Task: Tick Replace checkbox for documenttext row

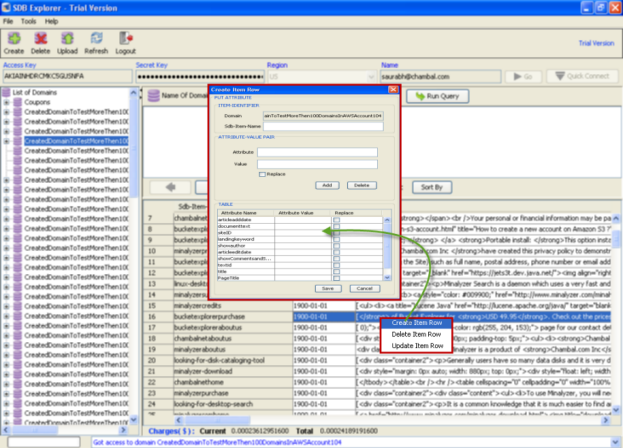Action: (337, 226)
